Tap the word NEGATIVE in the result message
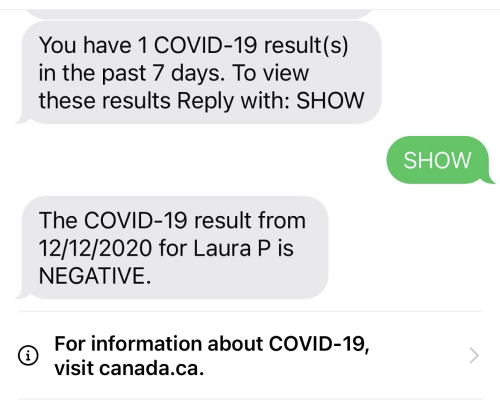 tap(95, 276)
